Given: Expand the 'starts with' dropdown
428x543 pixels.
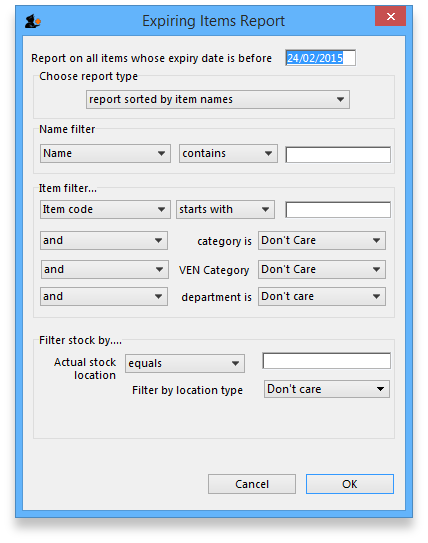Looking at the screenshot, I should coord(225,210).
